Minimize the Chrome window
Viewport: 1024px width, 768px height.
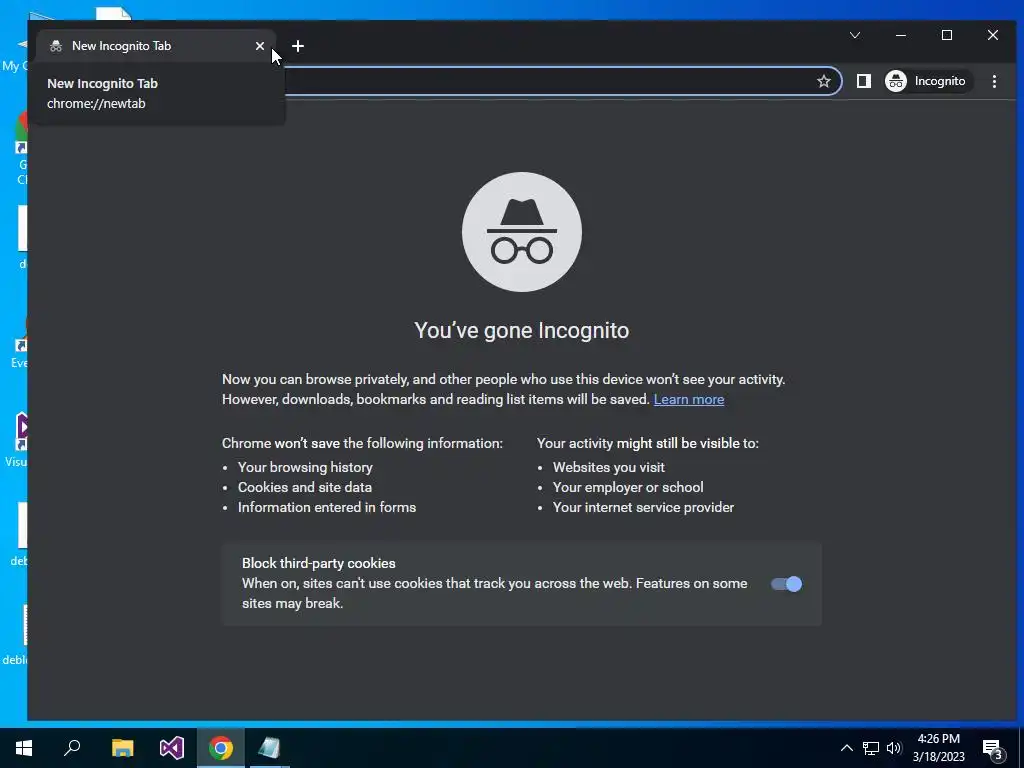[901, 35]
